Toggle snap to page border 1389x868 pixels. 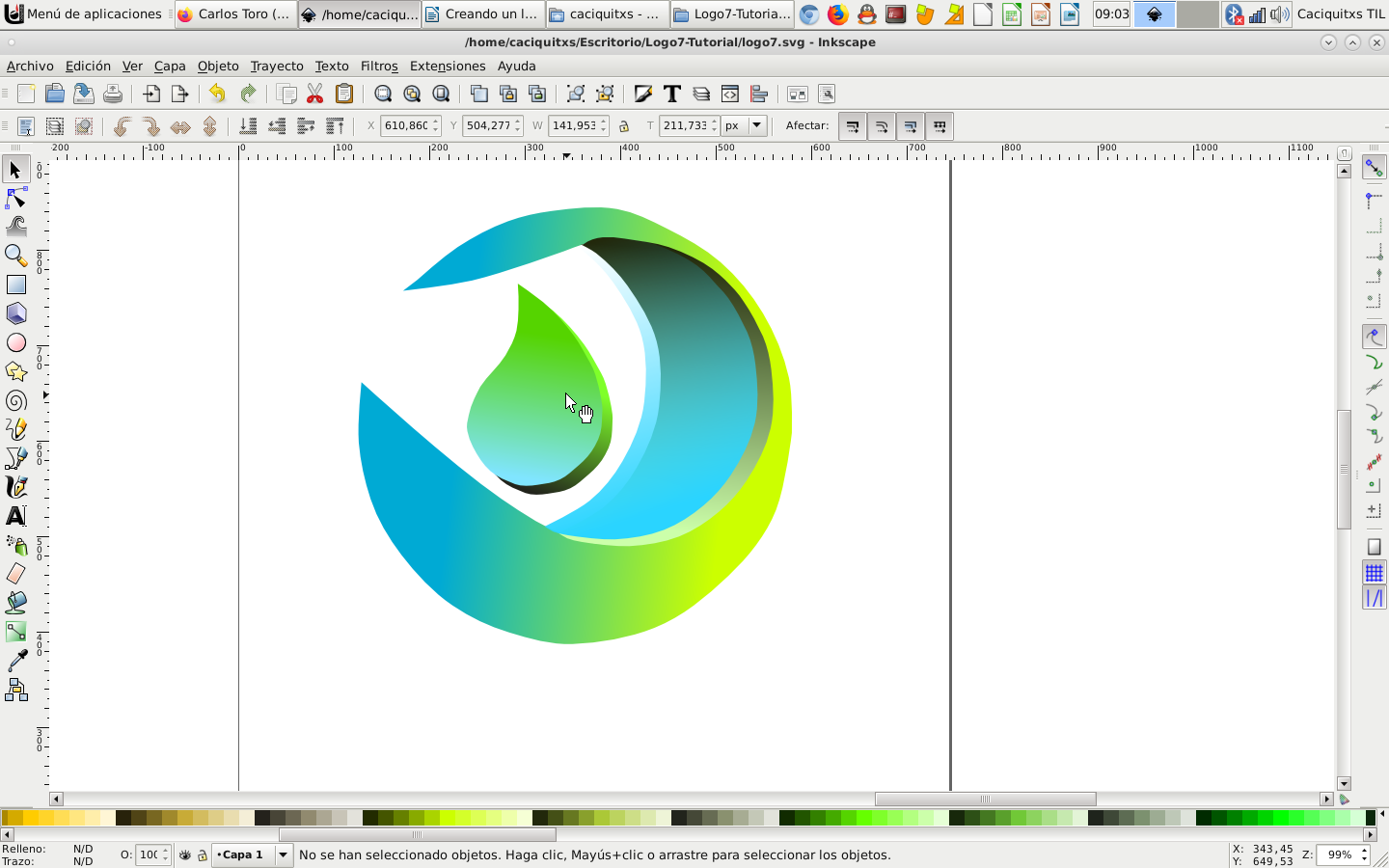pos(1374,547)
